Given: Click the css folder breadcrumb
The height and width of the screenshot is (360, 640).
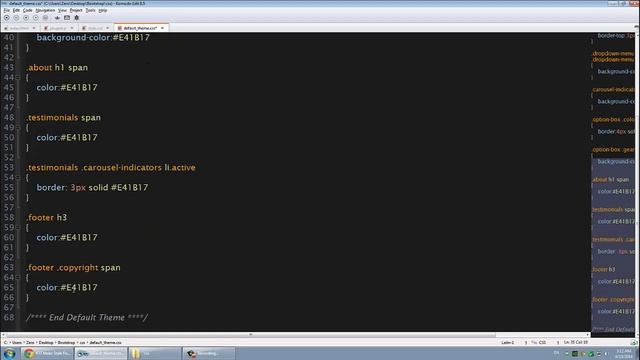Looking at the screenshot, I should coord(82,342).
